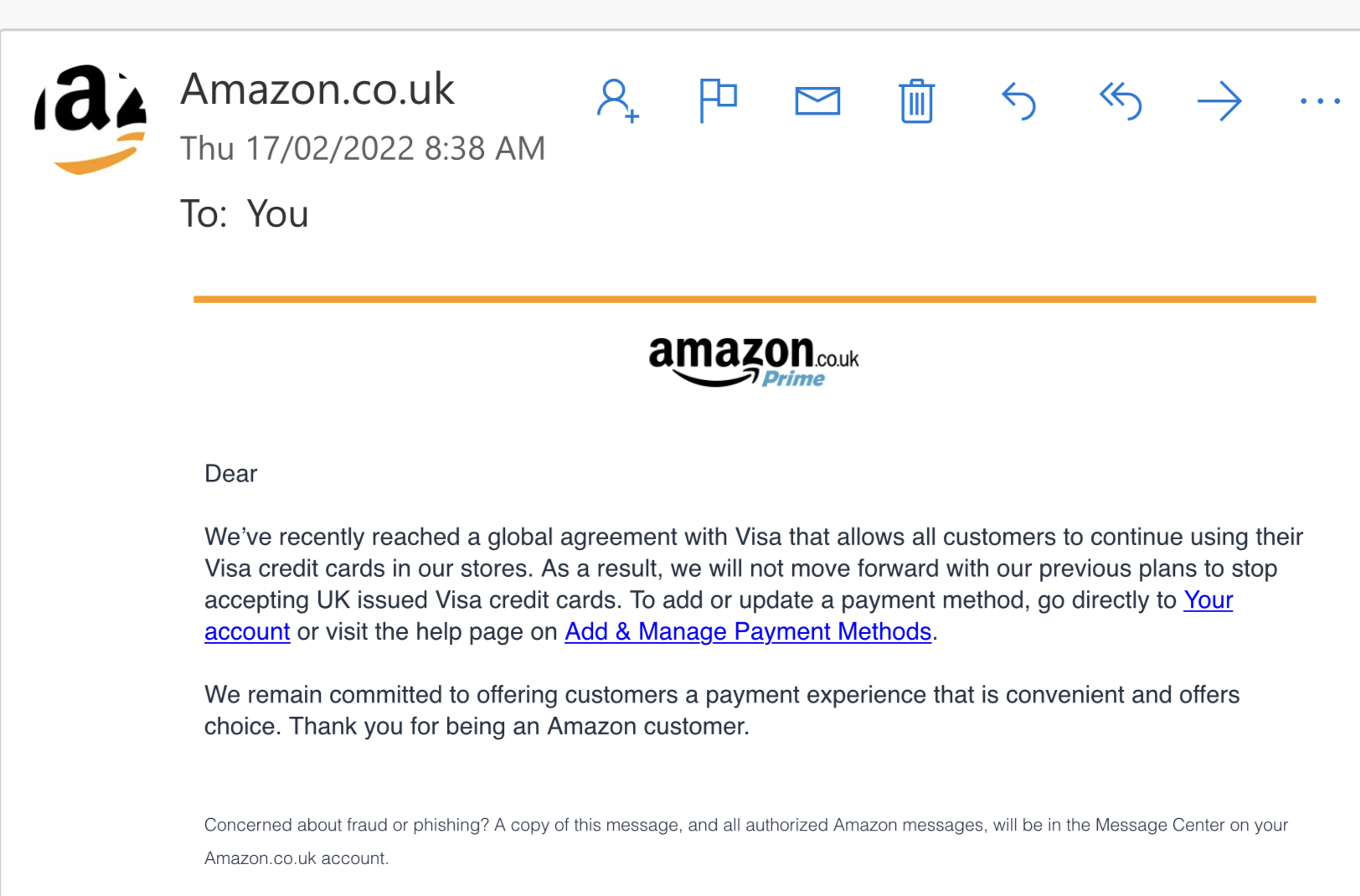The height and width of the screenshot is (896, 1360).
Task: Reply all using double arrow icon
Action: click(x=1120, y=101)
